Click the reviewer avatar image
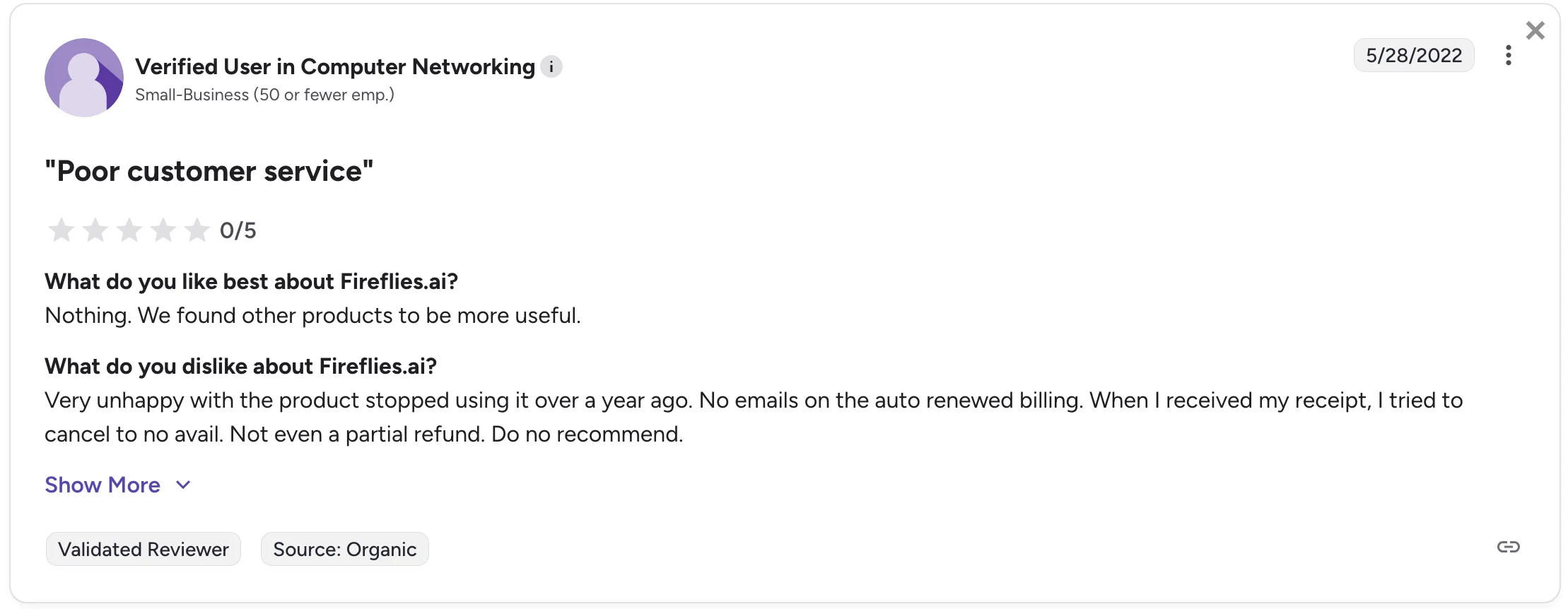1568x609 pixels. coord(83,78)
